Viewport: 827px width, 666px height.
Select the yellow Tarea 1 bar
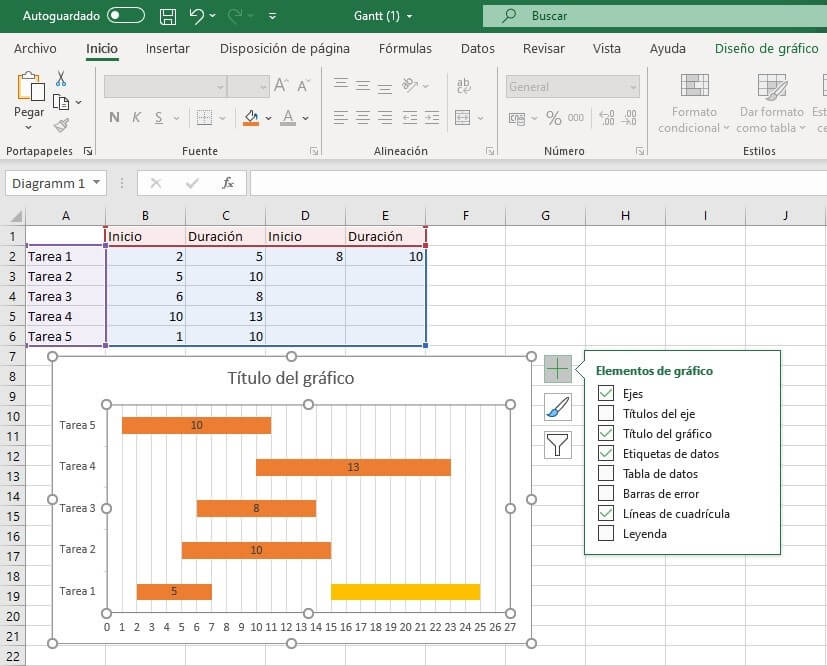pos(406,592)
